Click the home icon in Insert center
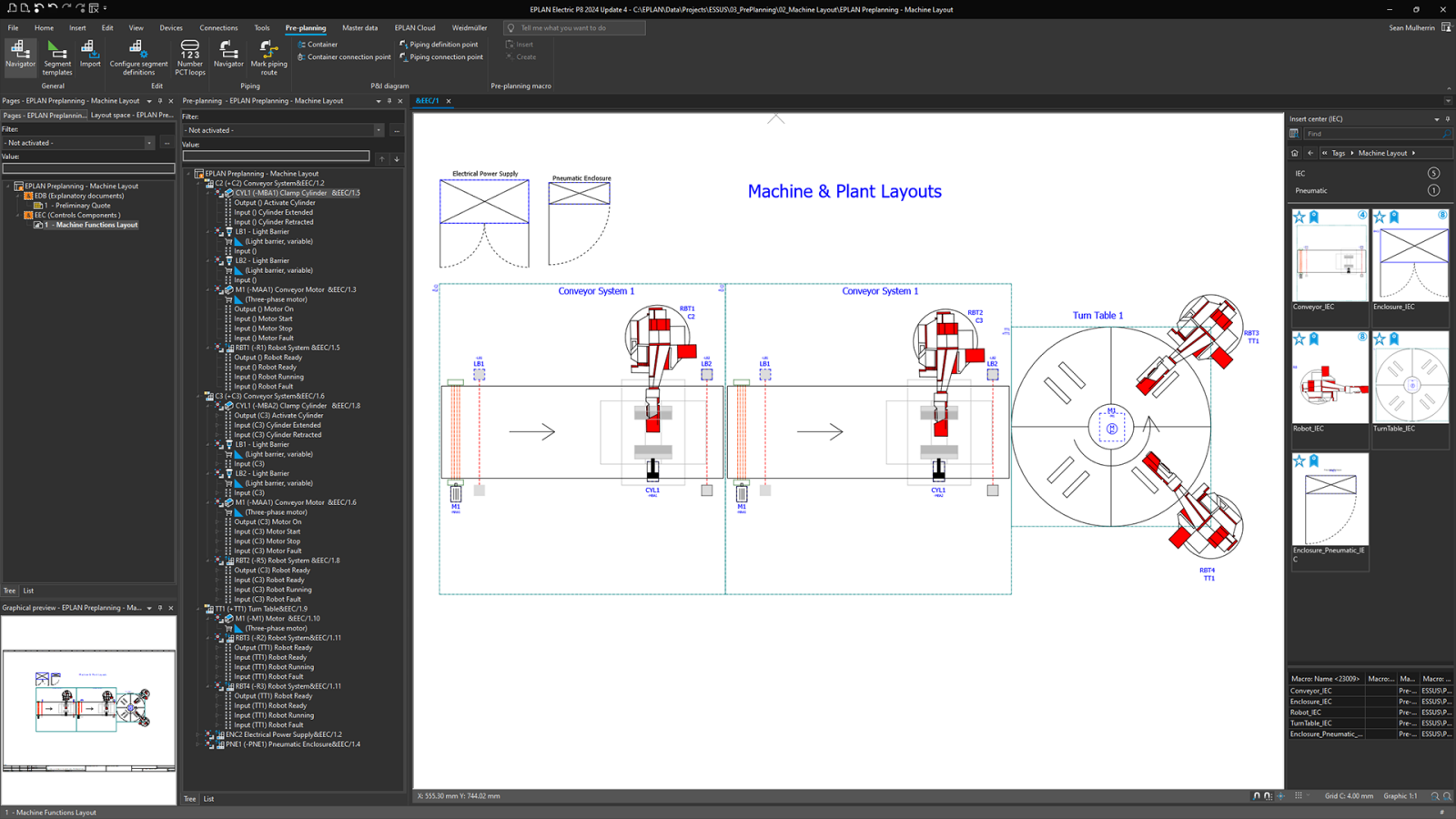The height and width of the screenshot is (819, 1456). coord(1295,153)
